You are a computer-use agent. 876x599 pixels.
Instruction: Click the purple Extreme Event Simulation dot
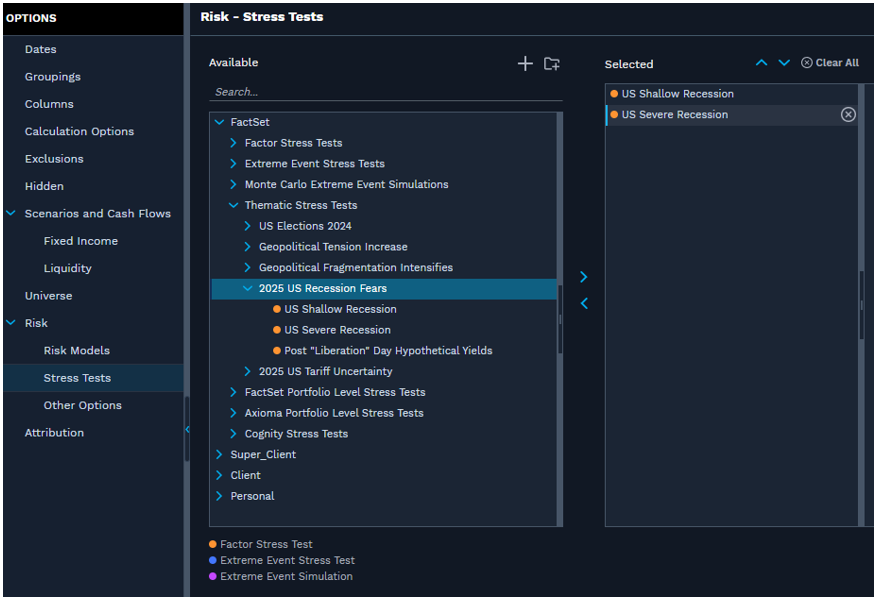[x=213, y=576]
